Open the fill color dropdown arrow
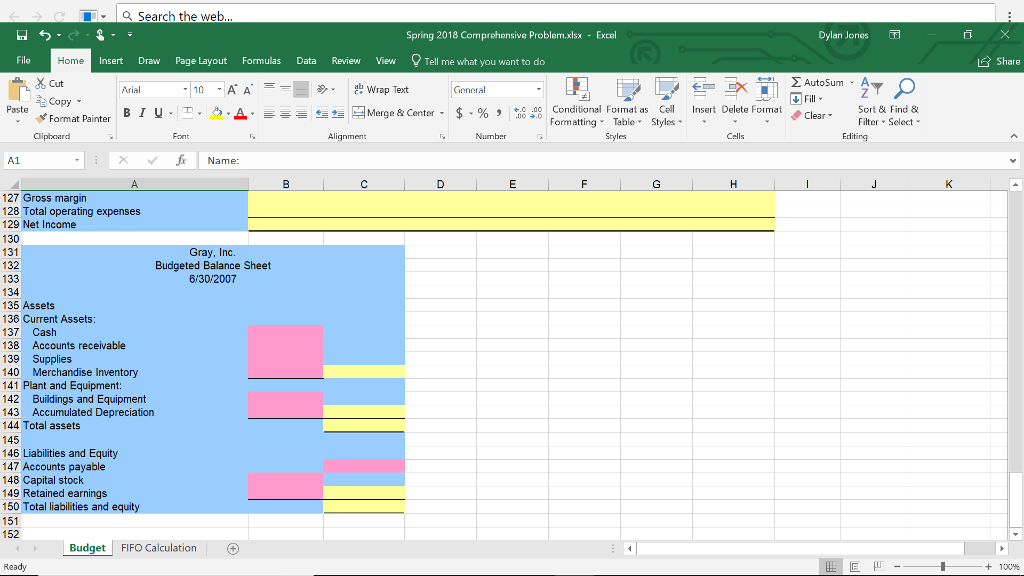Viewport: 1024px width, 576px height. [228, 114]
